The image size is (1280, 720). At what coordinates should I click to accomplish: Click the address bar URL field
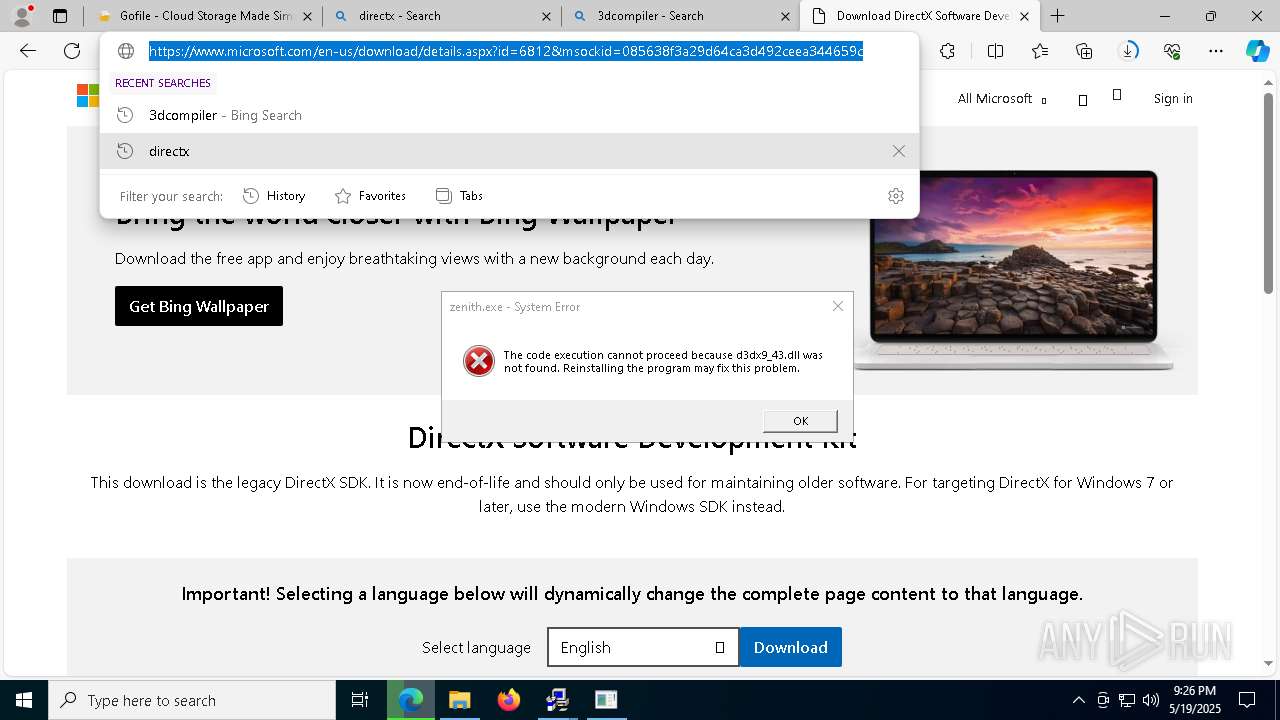click(x=506, y=51)
